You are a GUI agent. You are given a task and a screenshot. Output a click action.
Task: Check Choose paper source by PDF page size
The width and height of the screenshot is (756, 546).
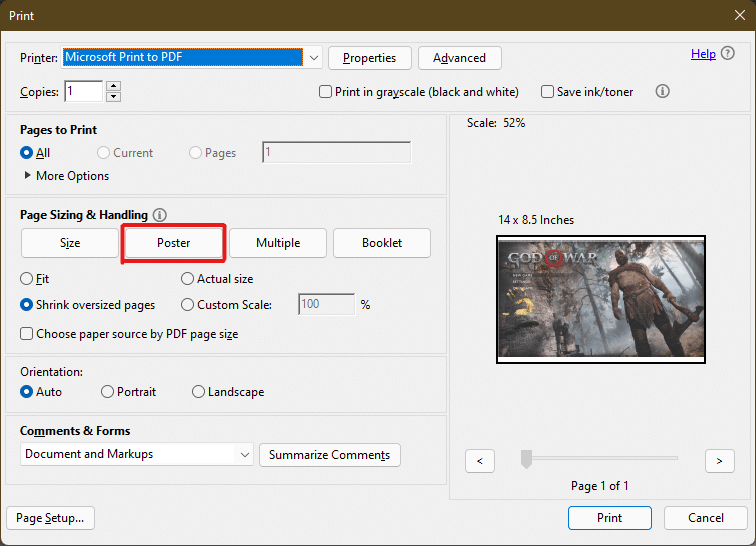27,334
